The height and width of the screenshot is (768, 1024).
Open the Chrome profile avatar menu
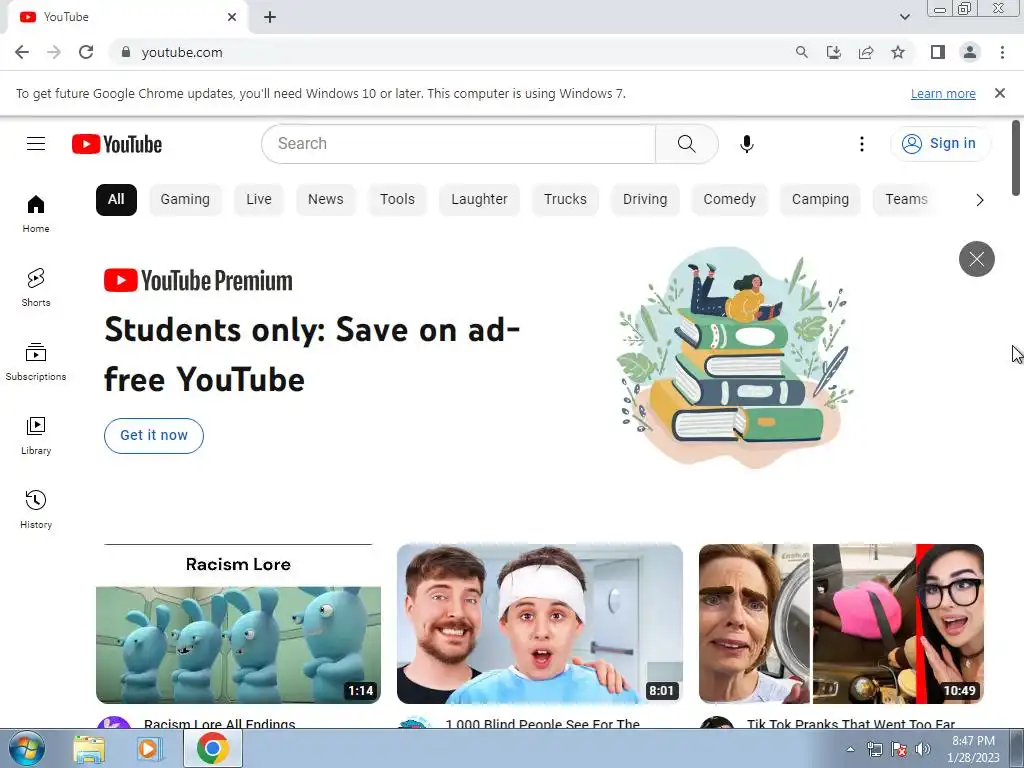coord(970,52)
